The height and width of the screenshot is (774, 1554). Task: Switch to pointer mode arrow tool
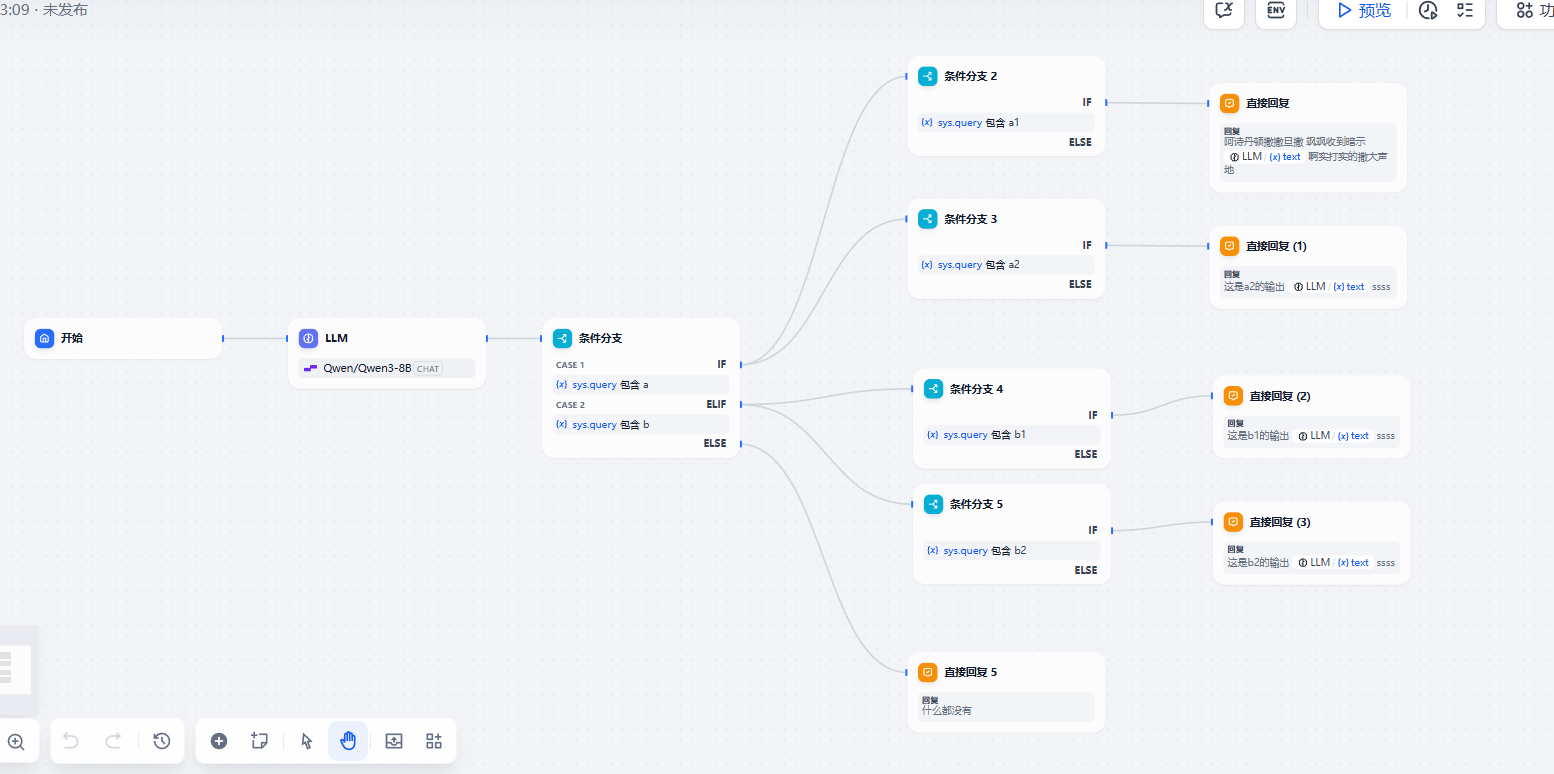(x=307, y=741)
